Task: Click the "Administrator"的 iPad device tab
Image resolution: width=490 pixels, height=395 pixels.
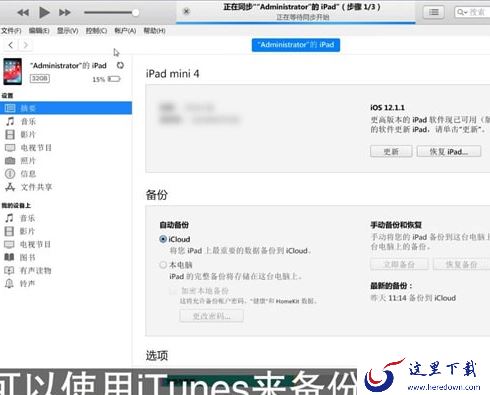Action: point(296,45)
